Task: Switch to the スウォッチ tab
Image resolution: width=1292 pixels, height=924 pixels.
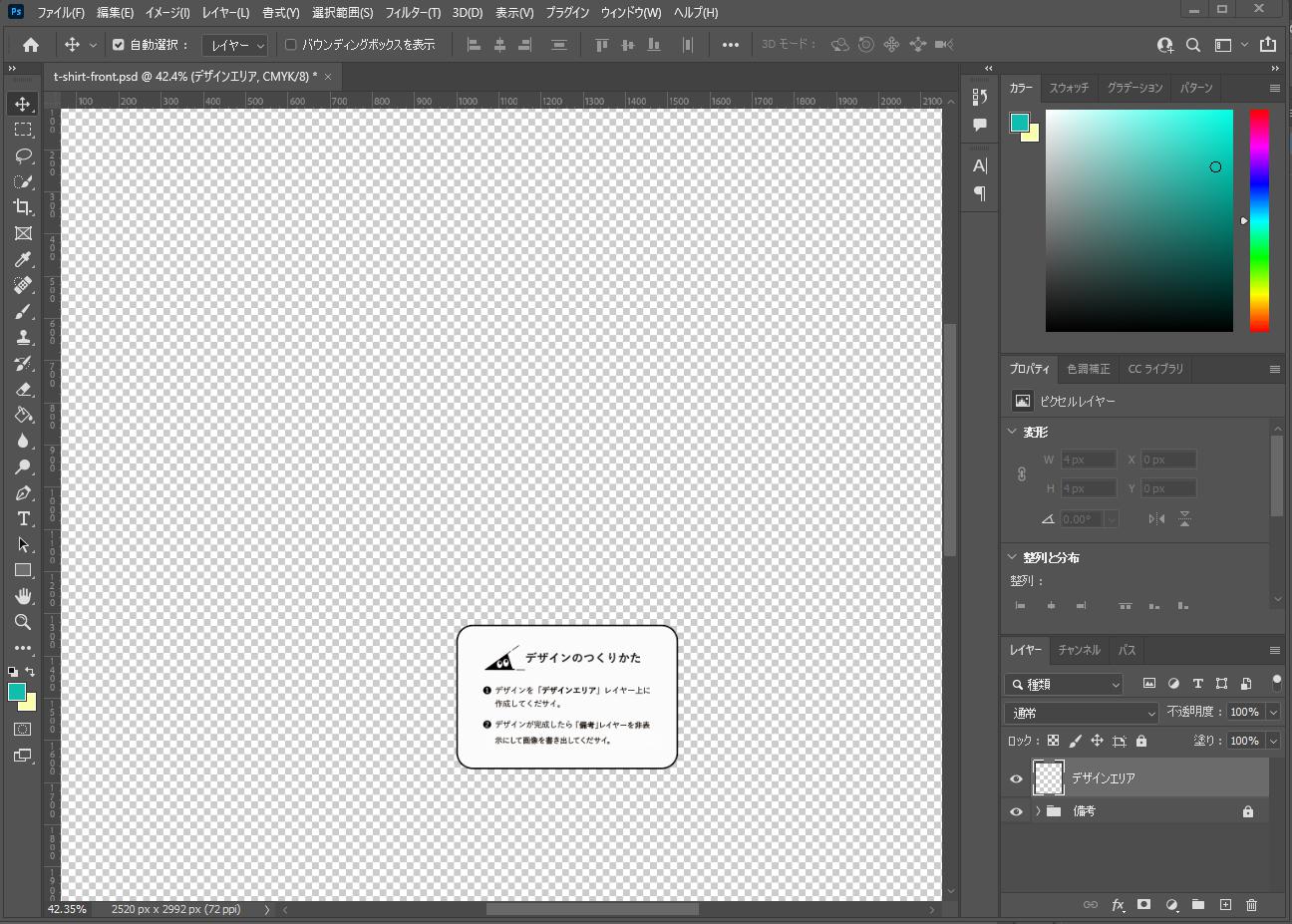Action: [1069, 88]
